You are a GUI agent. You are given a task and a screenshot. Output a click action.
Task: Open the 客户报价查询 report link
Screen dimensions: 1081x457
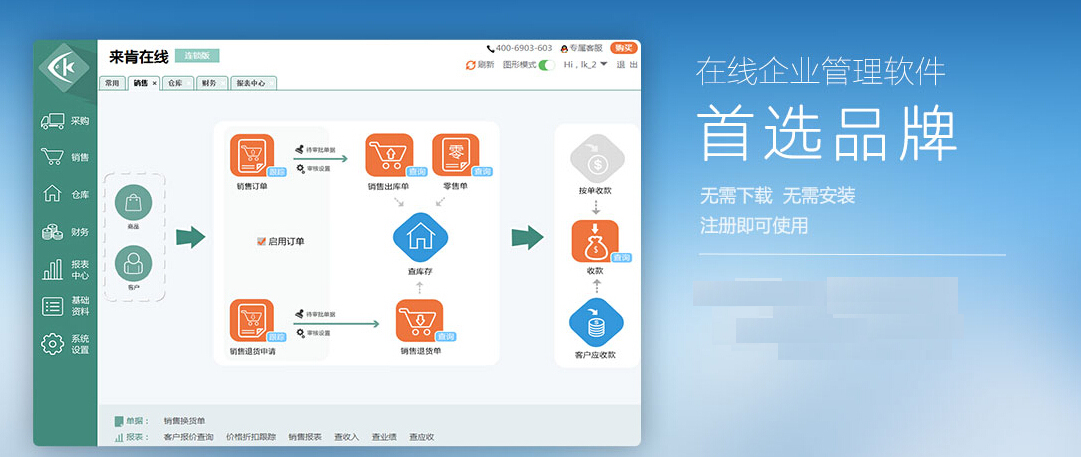coord(188,437)
